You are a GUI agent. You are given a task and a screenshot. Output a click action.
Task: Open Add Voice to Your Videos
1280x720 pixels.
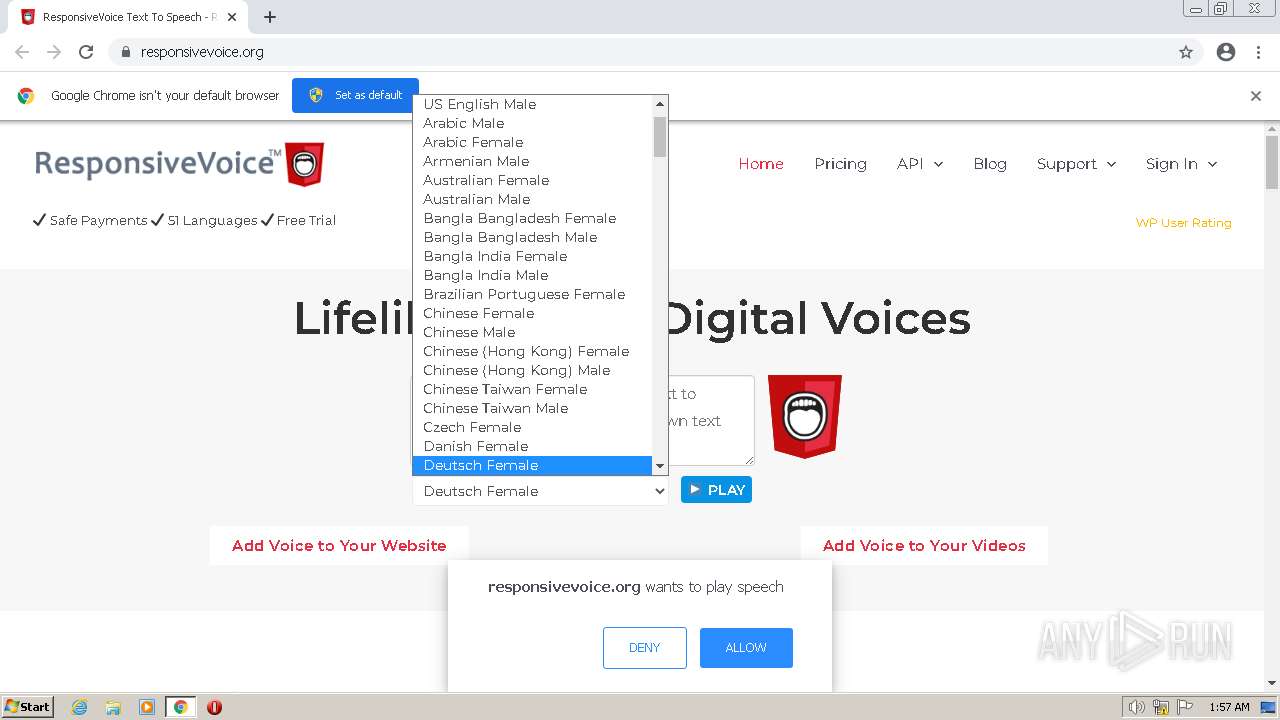[924, 546]
